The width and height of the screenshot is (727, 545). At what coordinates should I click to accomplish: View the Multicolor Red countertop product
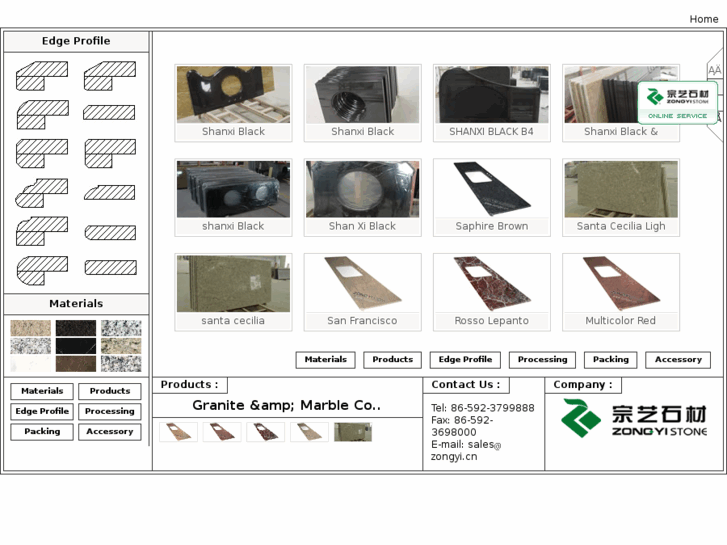[x=621, y=292]
